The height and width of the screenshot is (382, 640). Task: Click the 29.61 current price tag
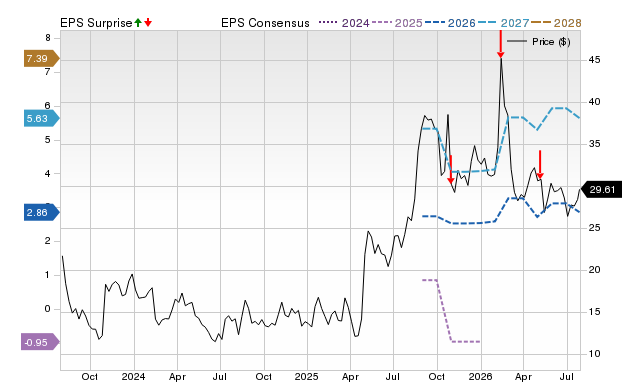click(x=601, y=190)
